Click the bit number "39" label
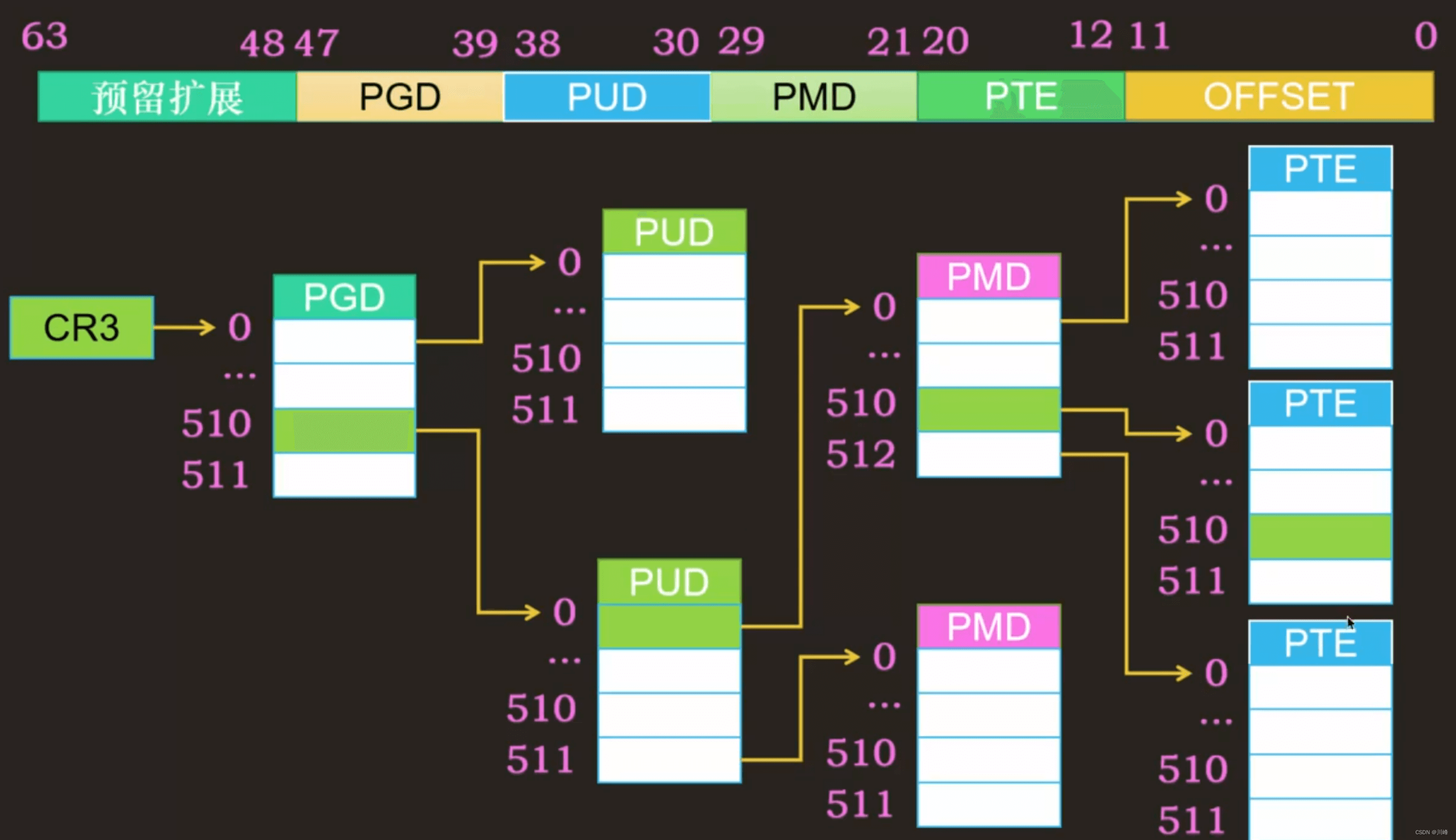The height and width of the screenshot is (840, 1456). coord(475,43)
